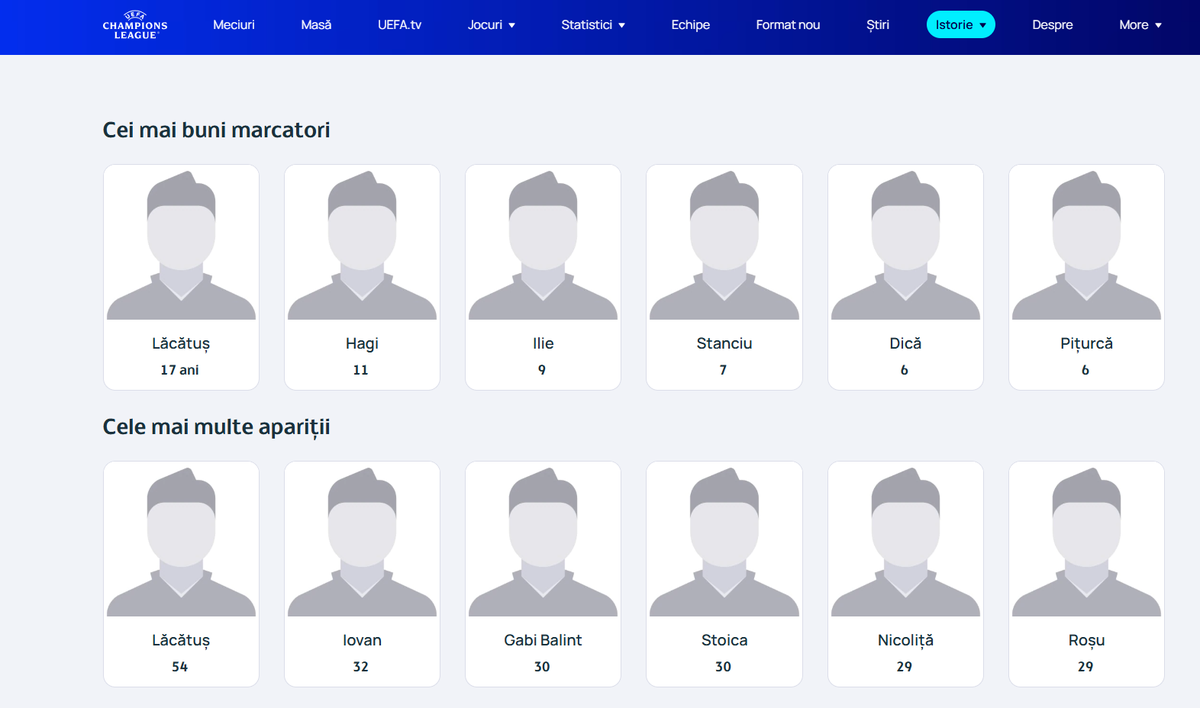This screenshot has width=1200, height=708.
Task: Open Hagi's player card
Action: pos(362,275)
